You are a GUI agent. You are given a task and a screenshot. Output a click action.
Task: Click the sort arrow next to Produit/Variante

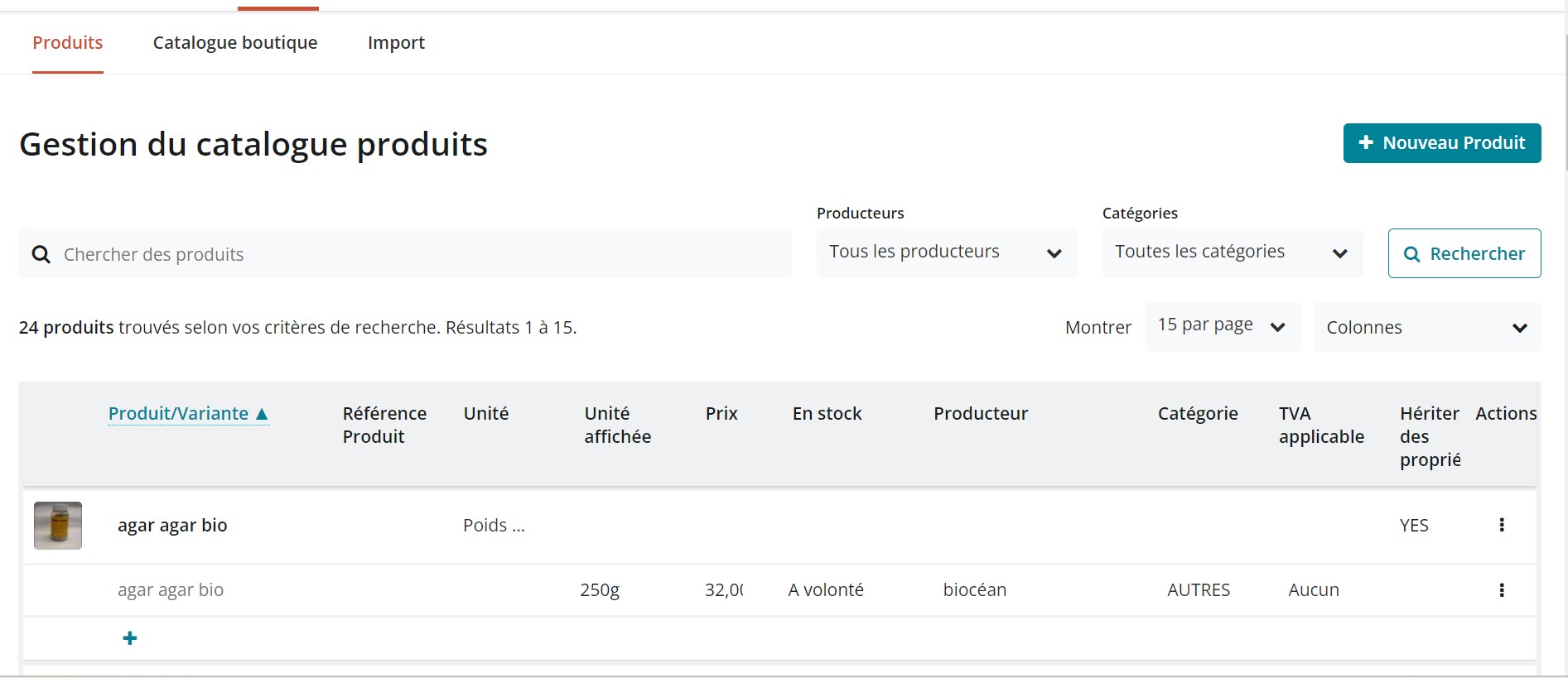(x=263, y=414)
